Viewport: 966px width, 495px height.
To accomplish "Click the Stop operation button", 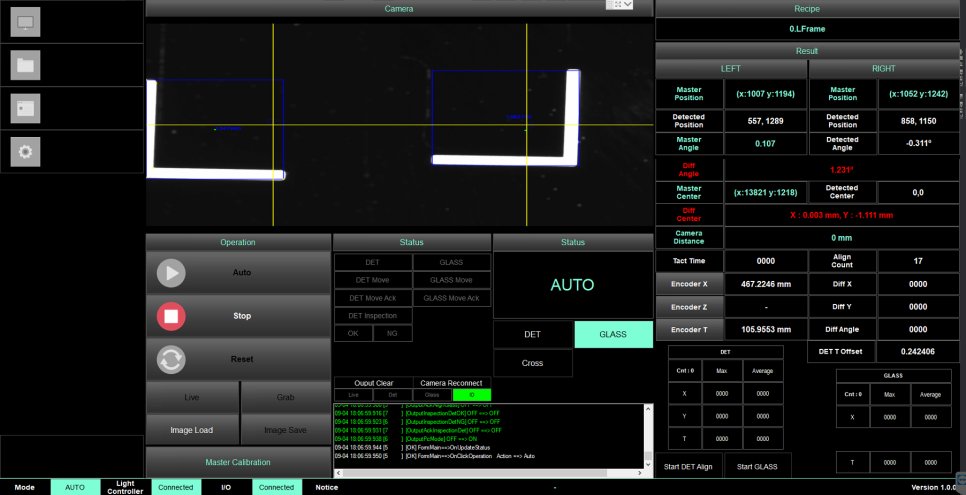I will (x=238, y=316).
